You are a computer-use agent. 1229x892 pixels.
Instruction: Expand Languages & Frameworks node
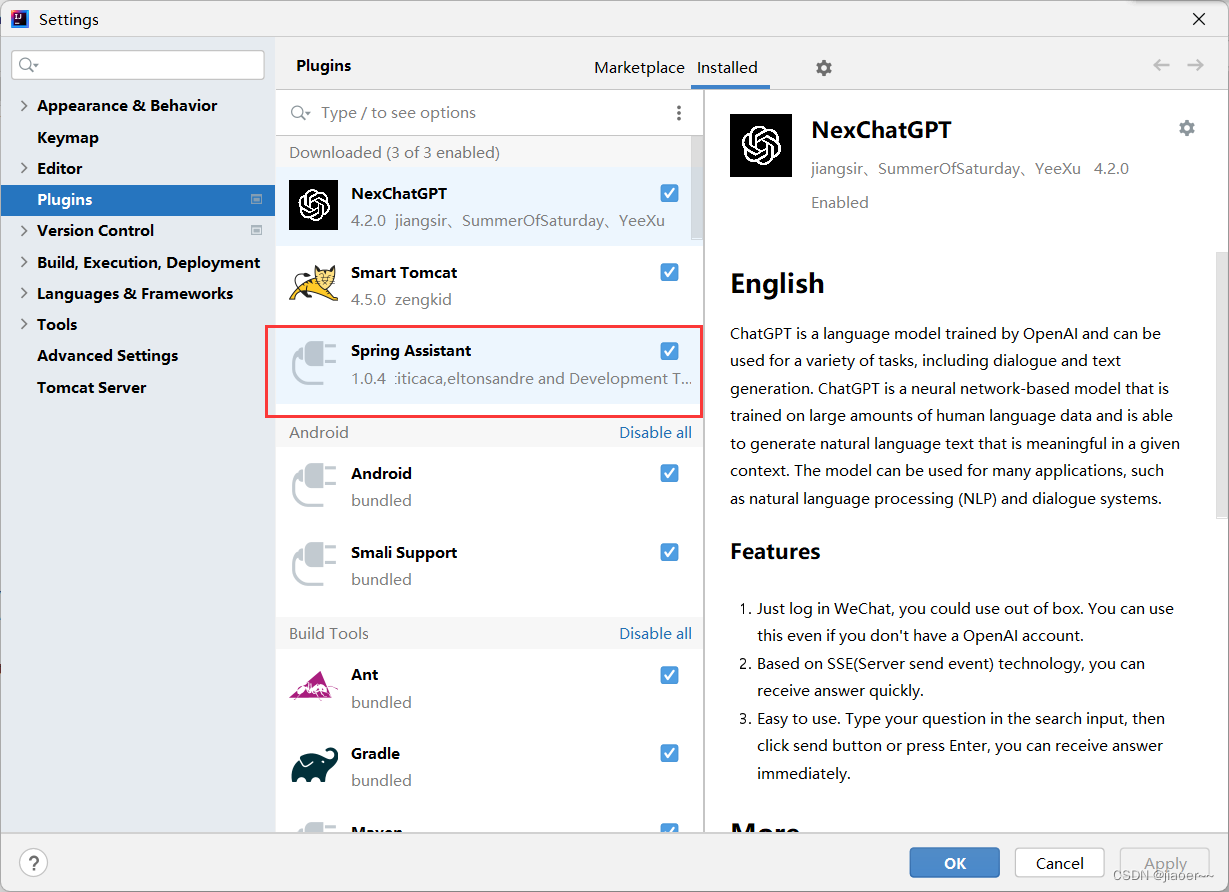coord(25,293)
